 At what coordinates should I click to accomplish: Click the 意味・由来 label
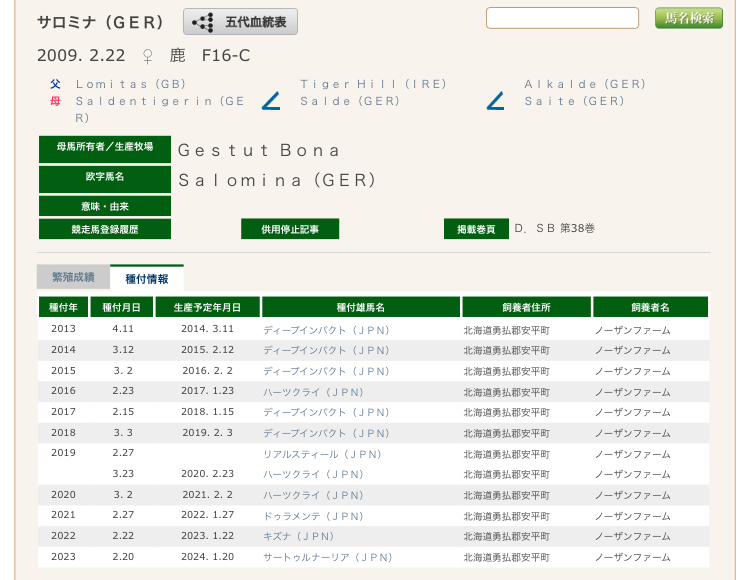[105, 206]
